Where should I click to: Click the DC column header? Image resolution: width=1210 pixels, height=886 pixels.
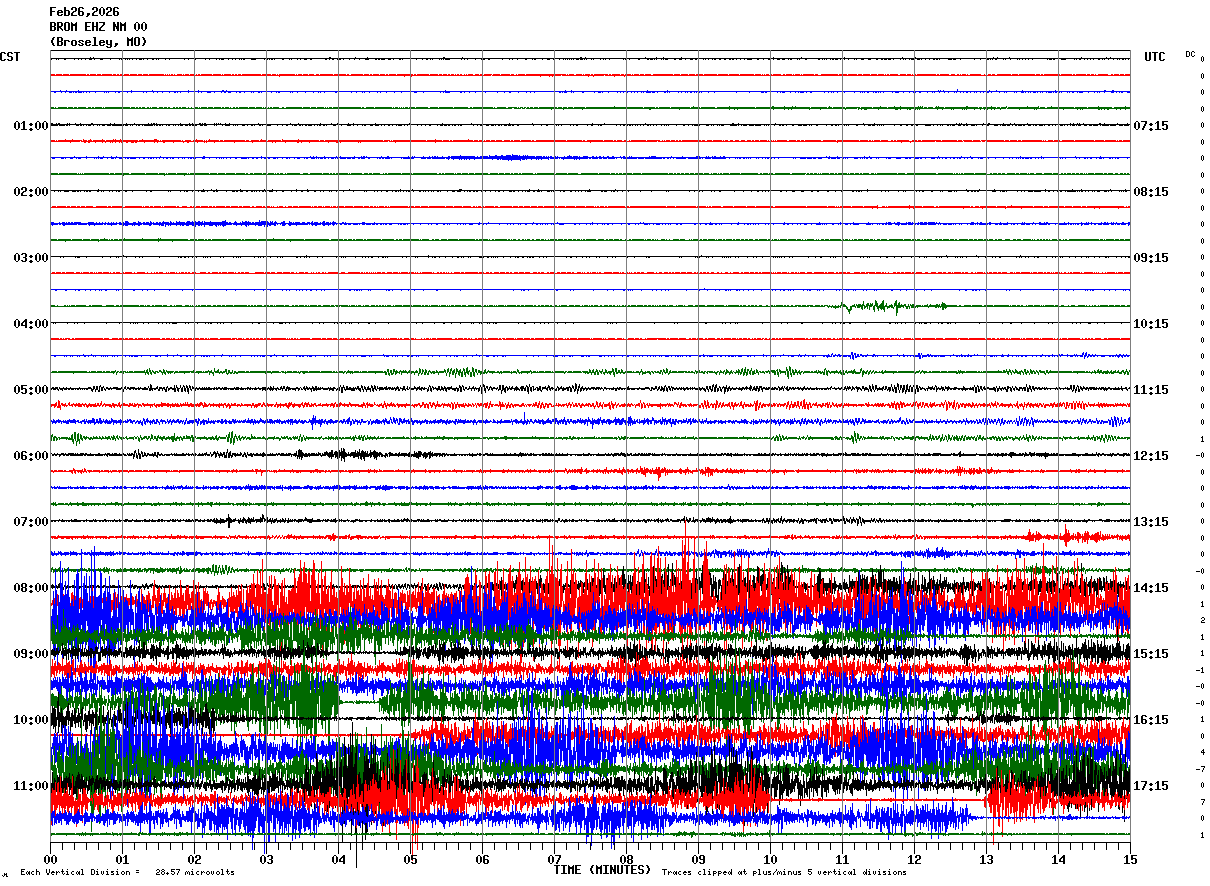[x=1190, y=54]
